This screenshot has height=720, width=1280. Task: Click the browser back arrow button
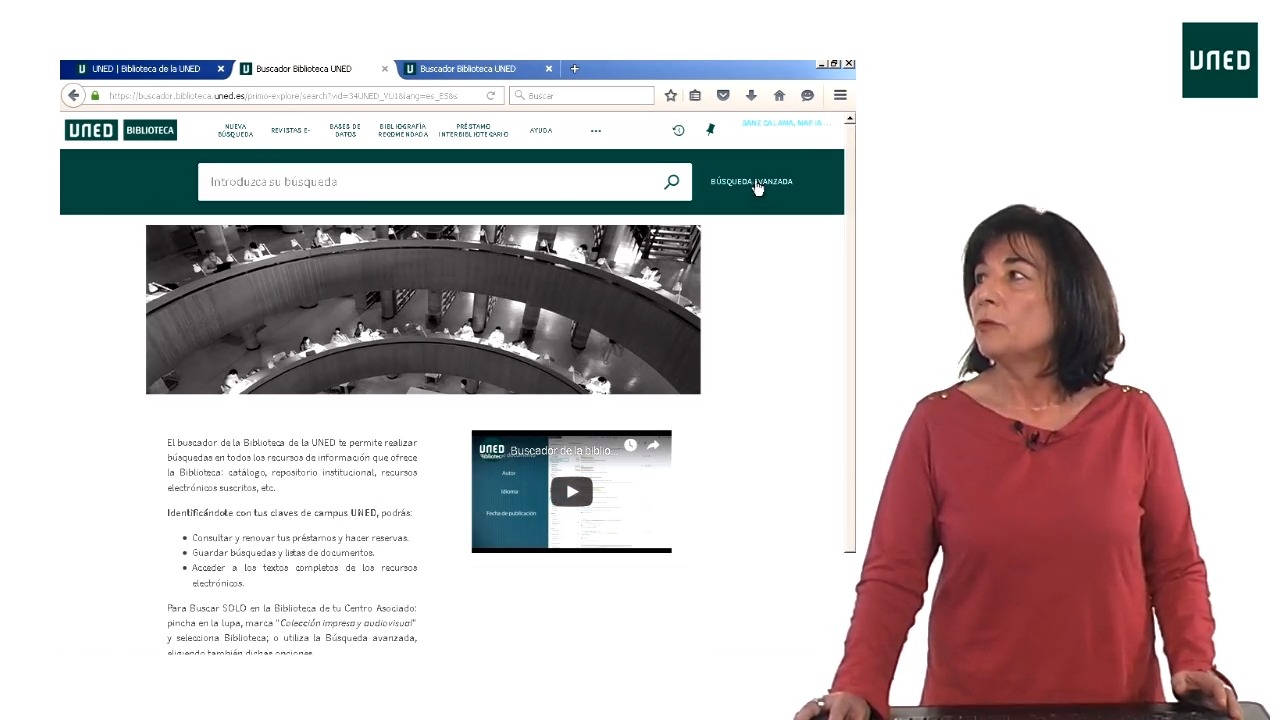coord(73,96)
